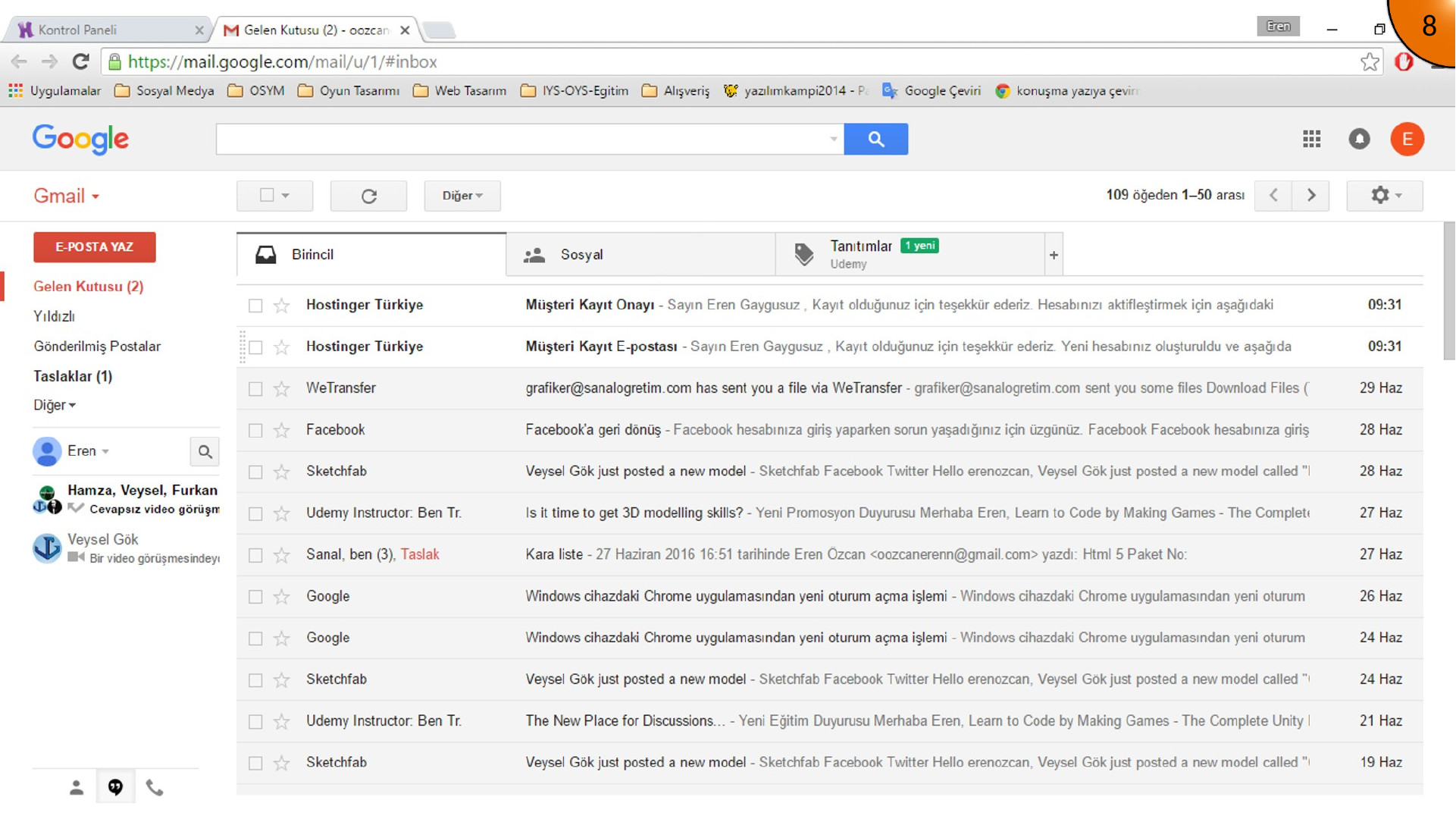Open the Facebook'a geri dönüş email

(x=829, y=430)
